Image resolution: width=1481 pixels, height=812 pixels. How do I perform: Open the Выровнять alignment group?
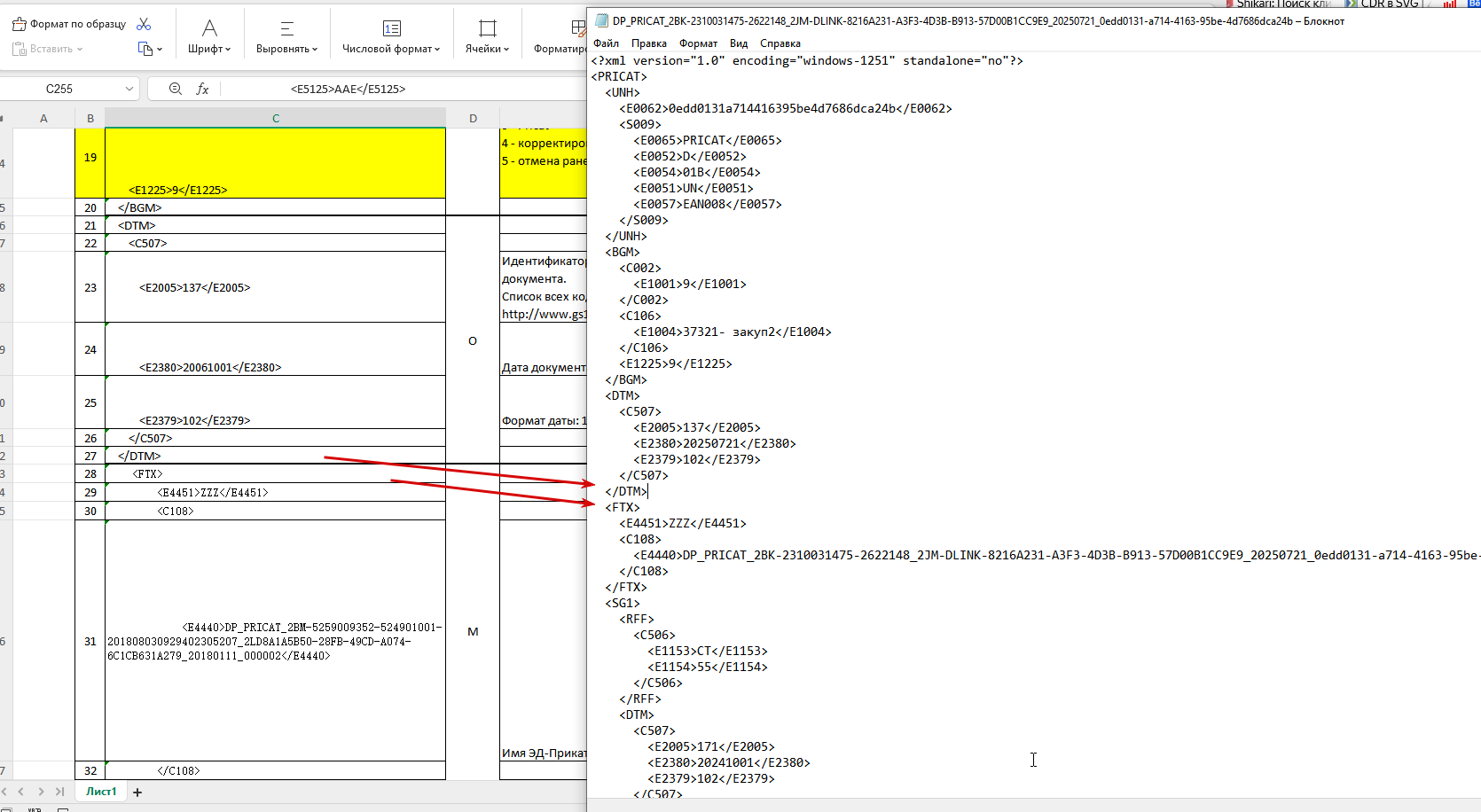pyautogui.click(x=286, y=36)
